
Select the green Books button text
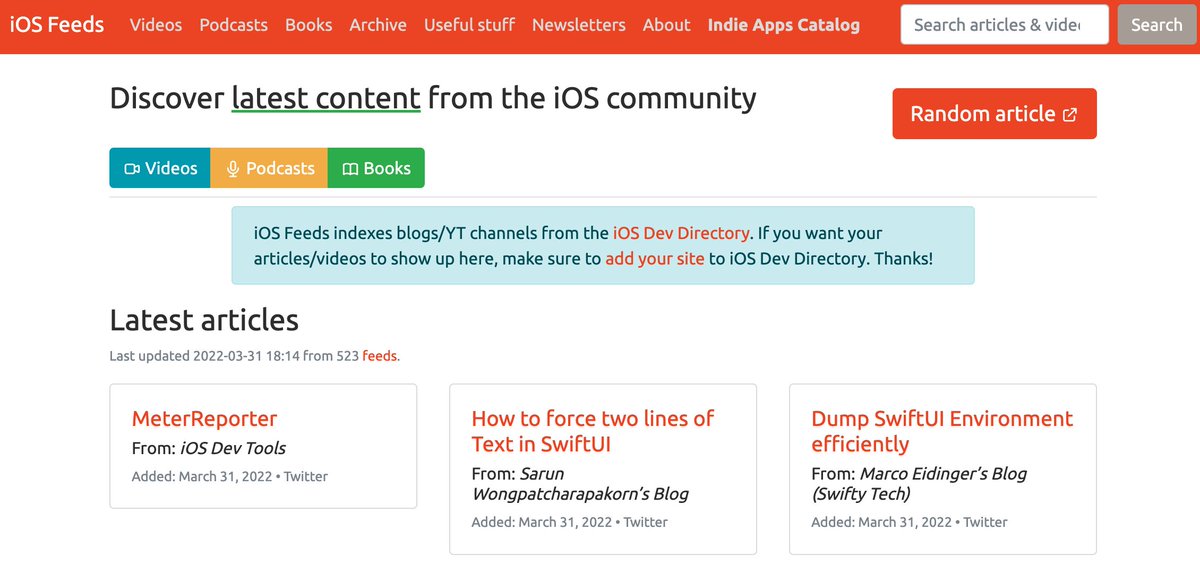pos(387,168)
